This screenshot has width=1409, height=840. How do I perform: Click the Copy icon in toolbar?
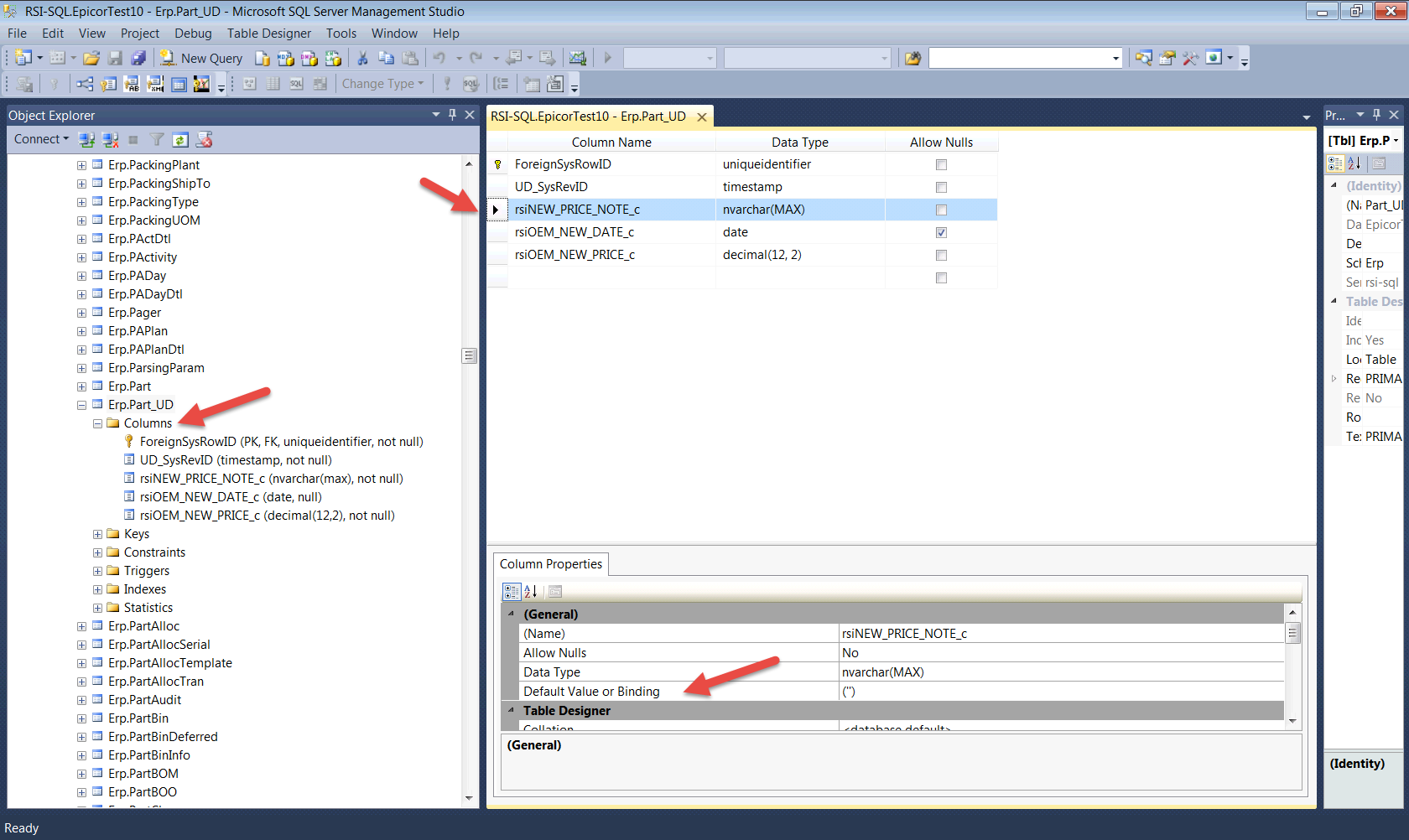pos(386,58)
